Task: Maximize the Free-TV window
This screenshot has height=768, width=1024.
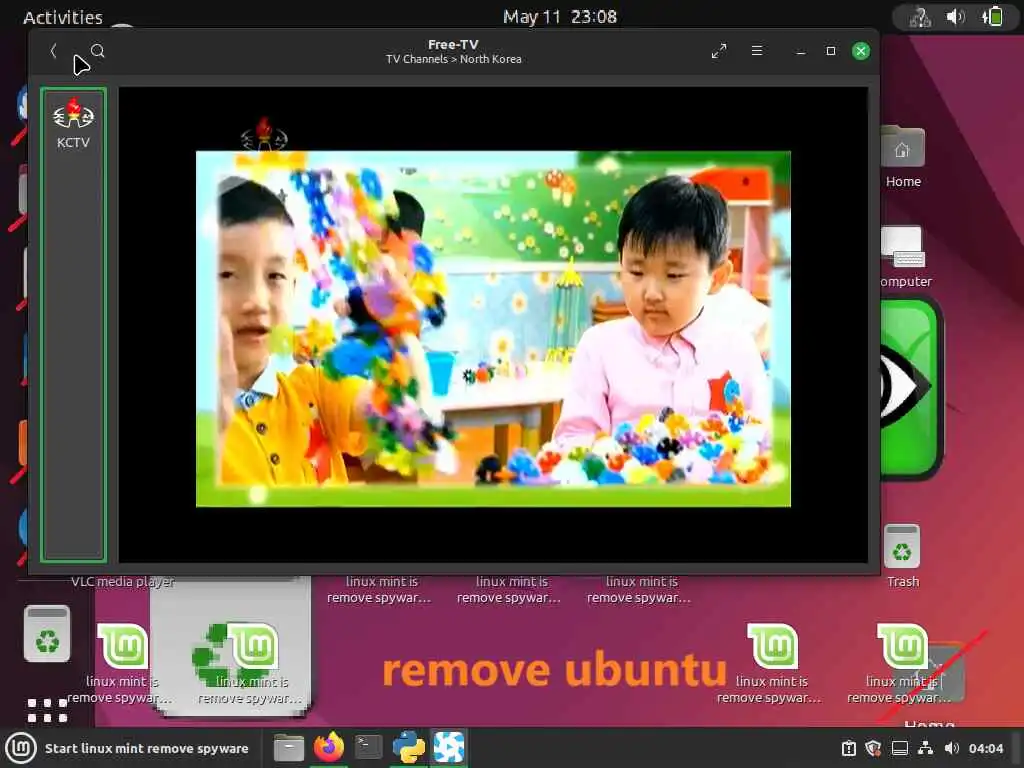Action: (831, 51)
